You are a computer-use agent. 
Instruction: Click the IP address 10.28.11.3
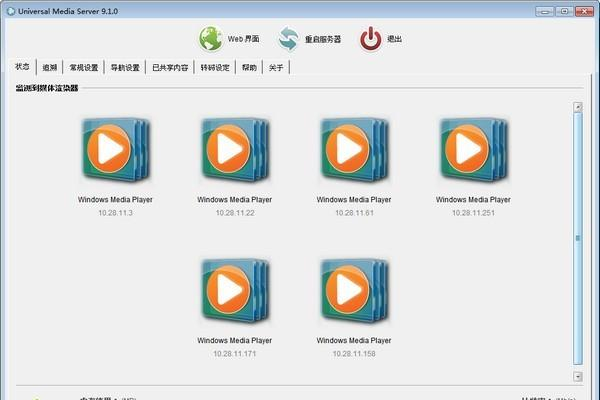pos(116,213)
